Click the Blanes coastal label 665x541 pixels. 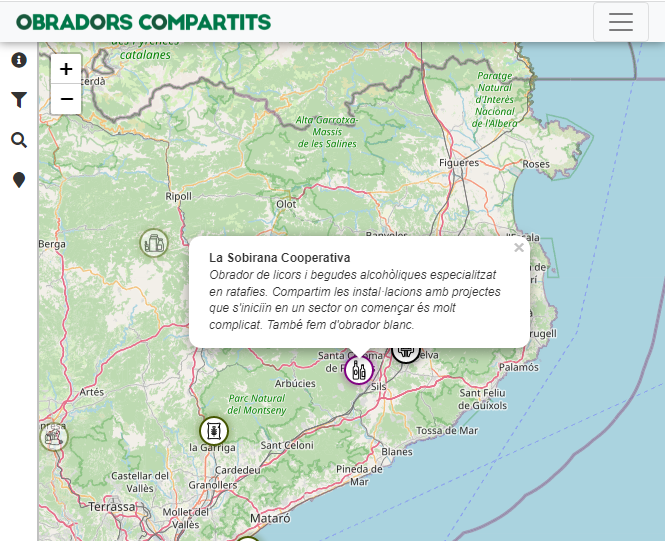click(397, 452)
